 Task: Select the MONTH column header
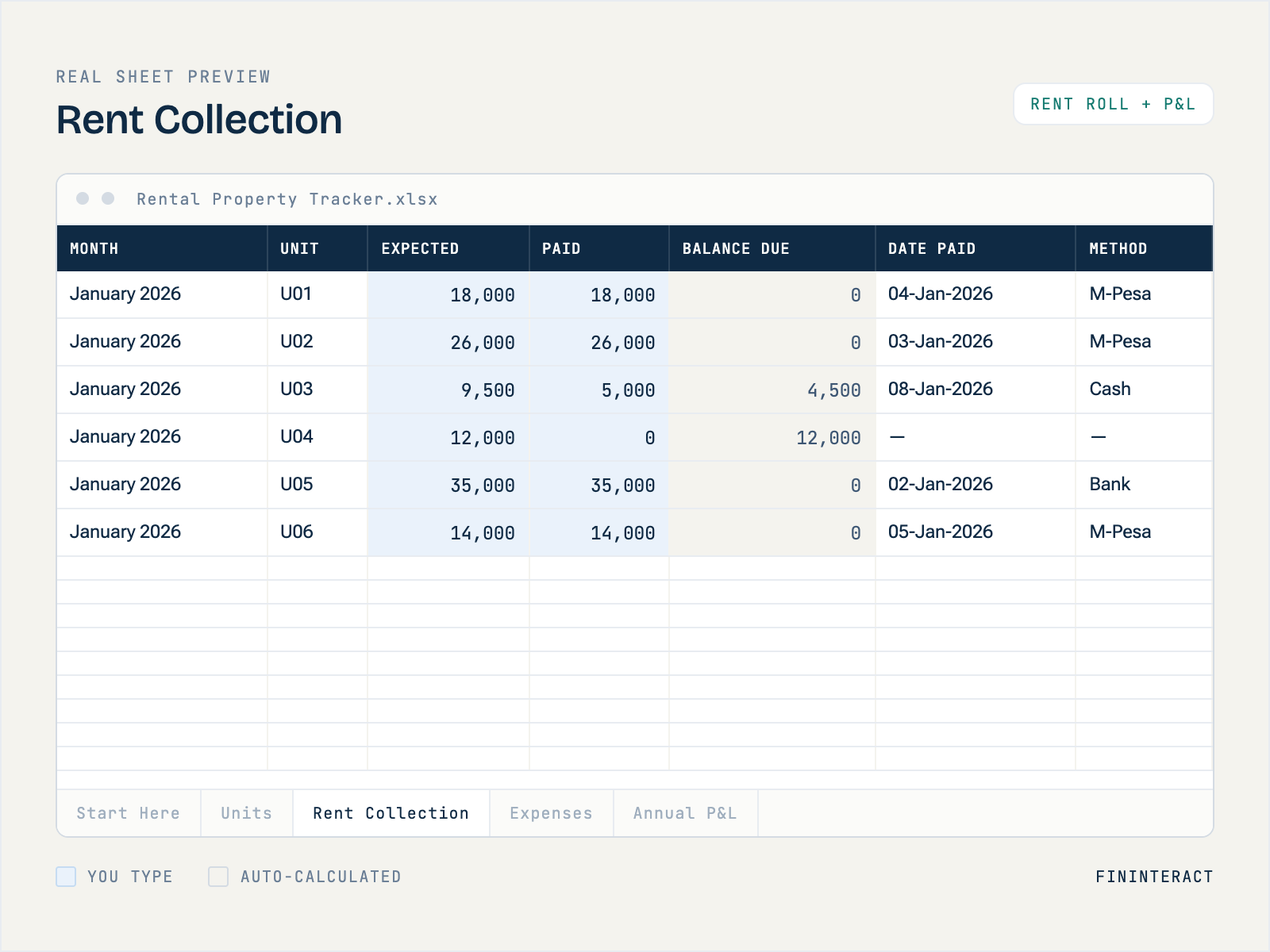[x=162, y=248]
